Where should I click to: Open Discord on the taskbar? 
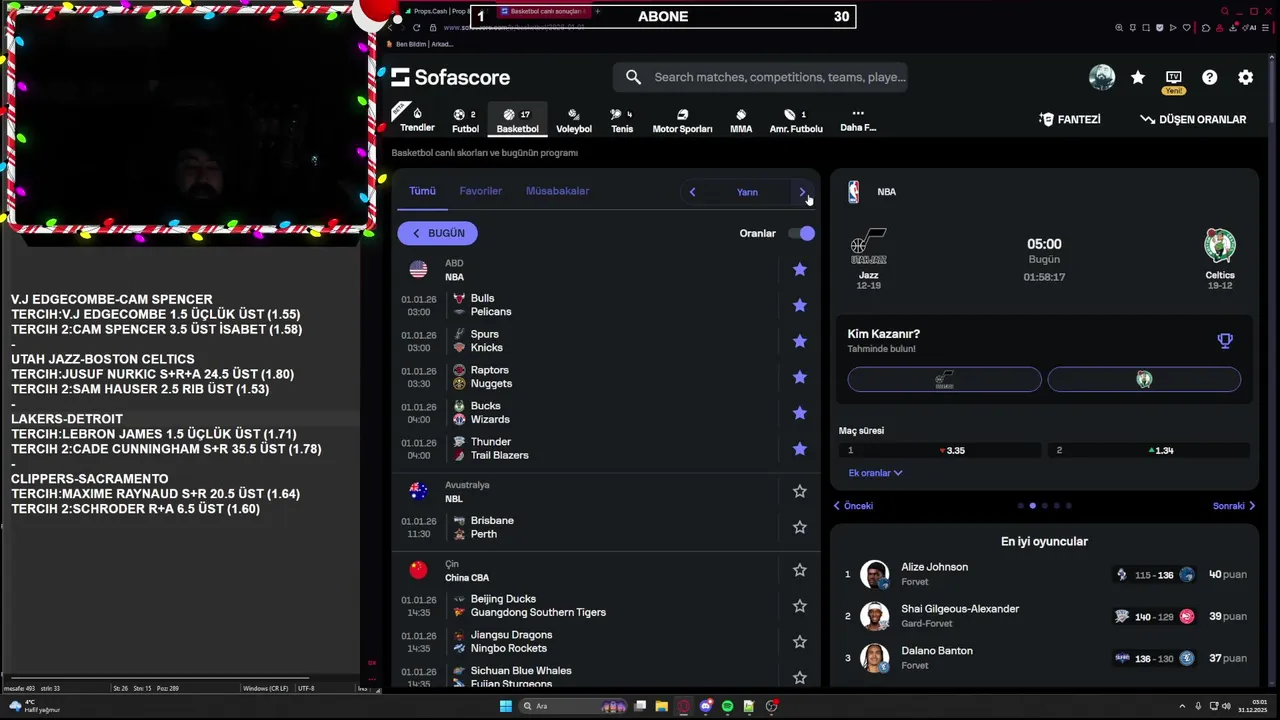pos(706,706)
